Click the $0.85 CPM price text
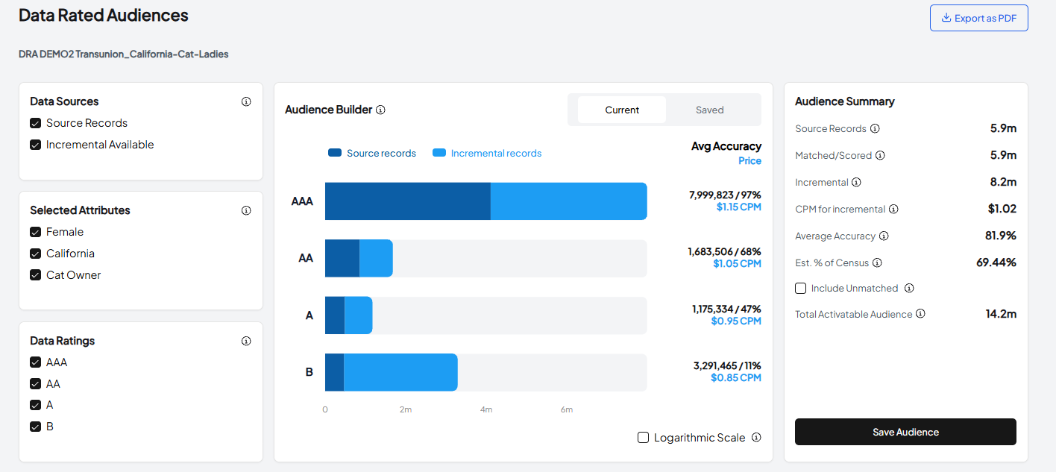The width and height of the screenshot is (1056, 472). tap(737, 378)
